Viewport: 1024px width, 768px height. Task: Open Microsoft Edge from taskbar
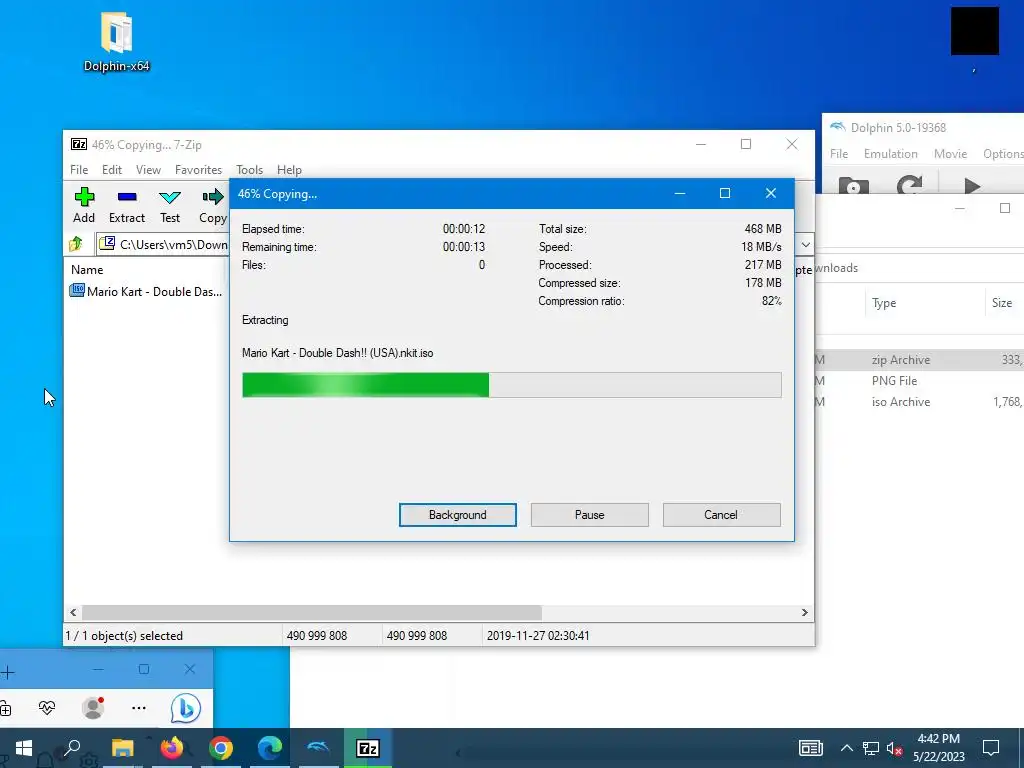pos(270,748)
